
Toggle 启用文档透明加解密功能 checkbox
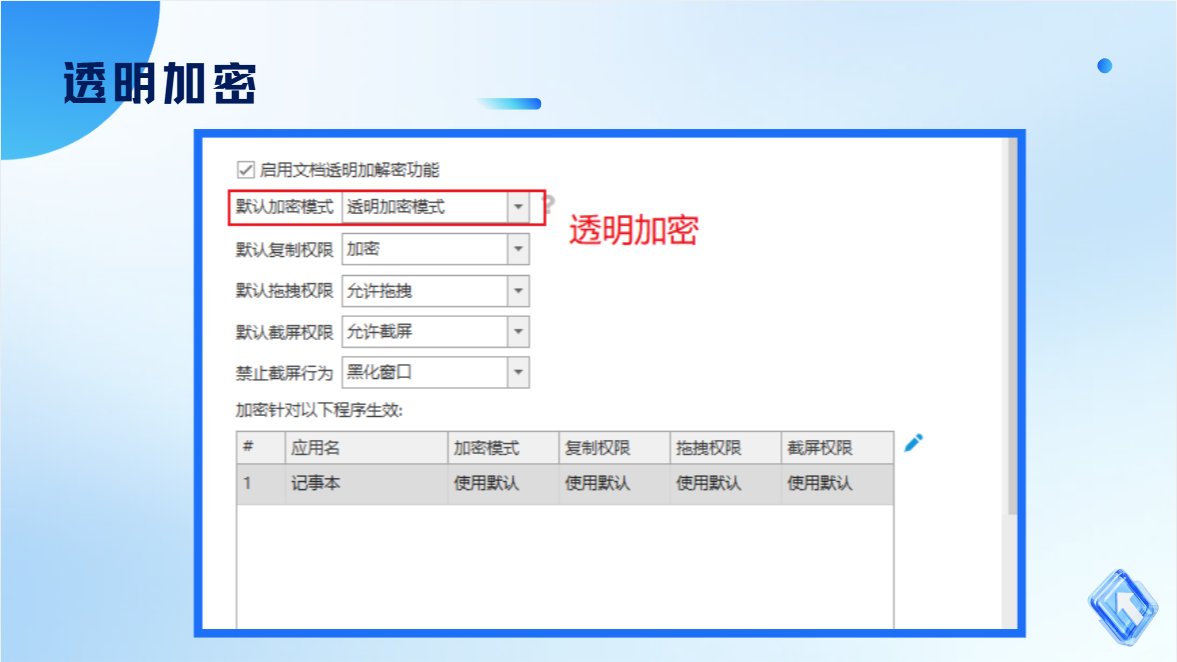point(245,170)
